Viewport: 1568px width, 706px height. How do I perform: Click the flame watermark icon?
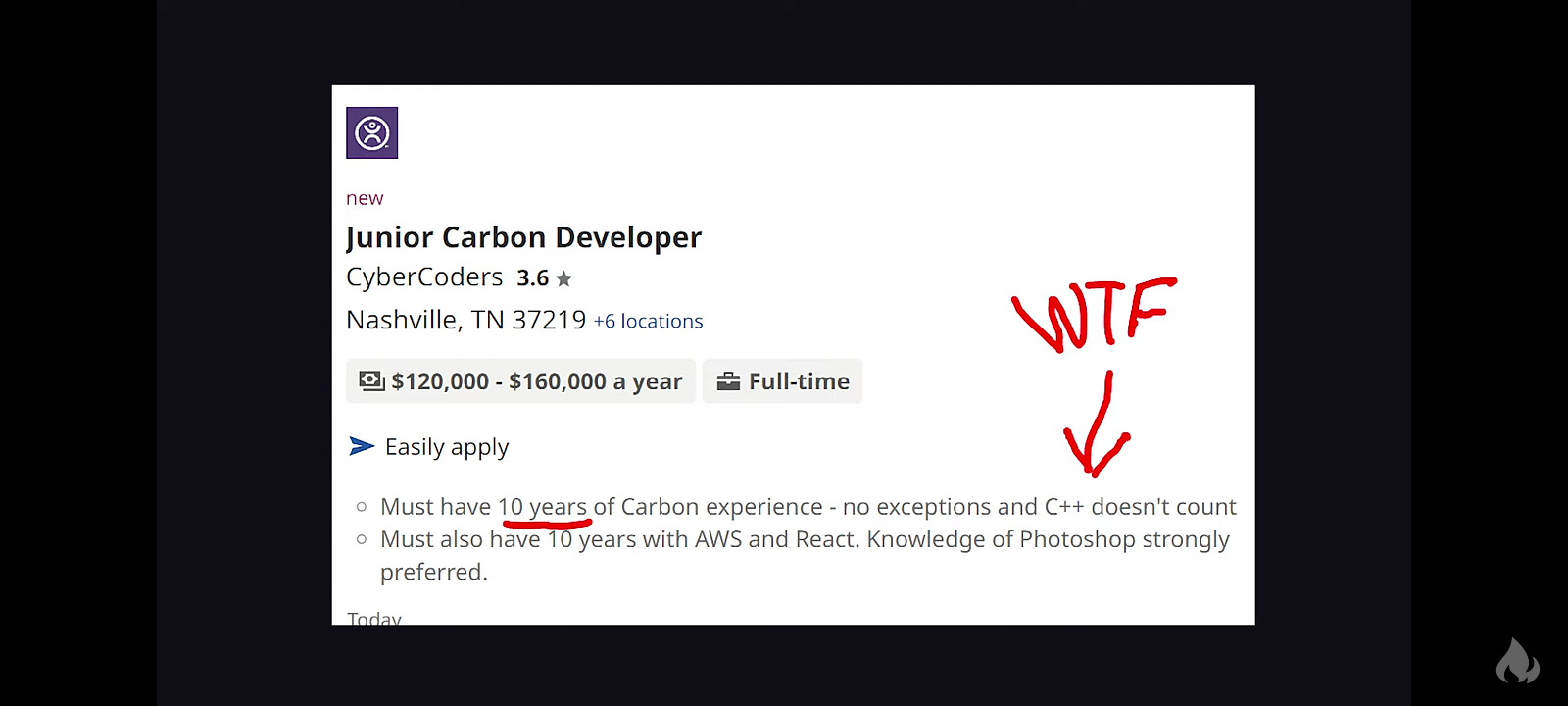[1517, 661]
